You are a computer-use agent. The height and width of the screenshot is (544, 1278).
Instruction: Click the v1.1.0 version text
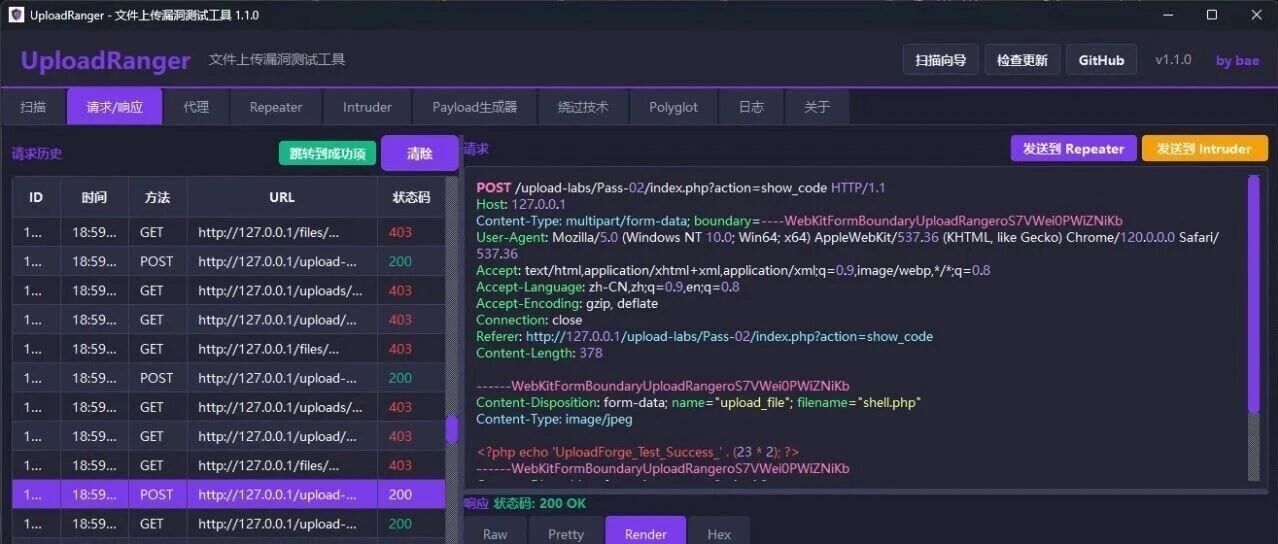click(1173, 60)
